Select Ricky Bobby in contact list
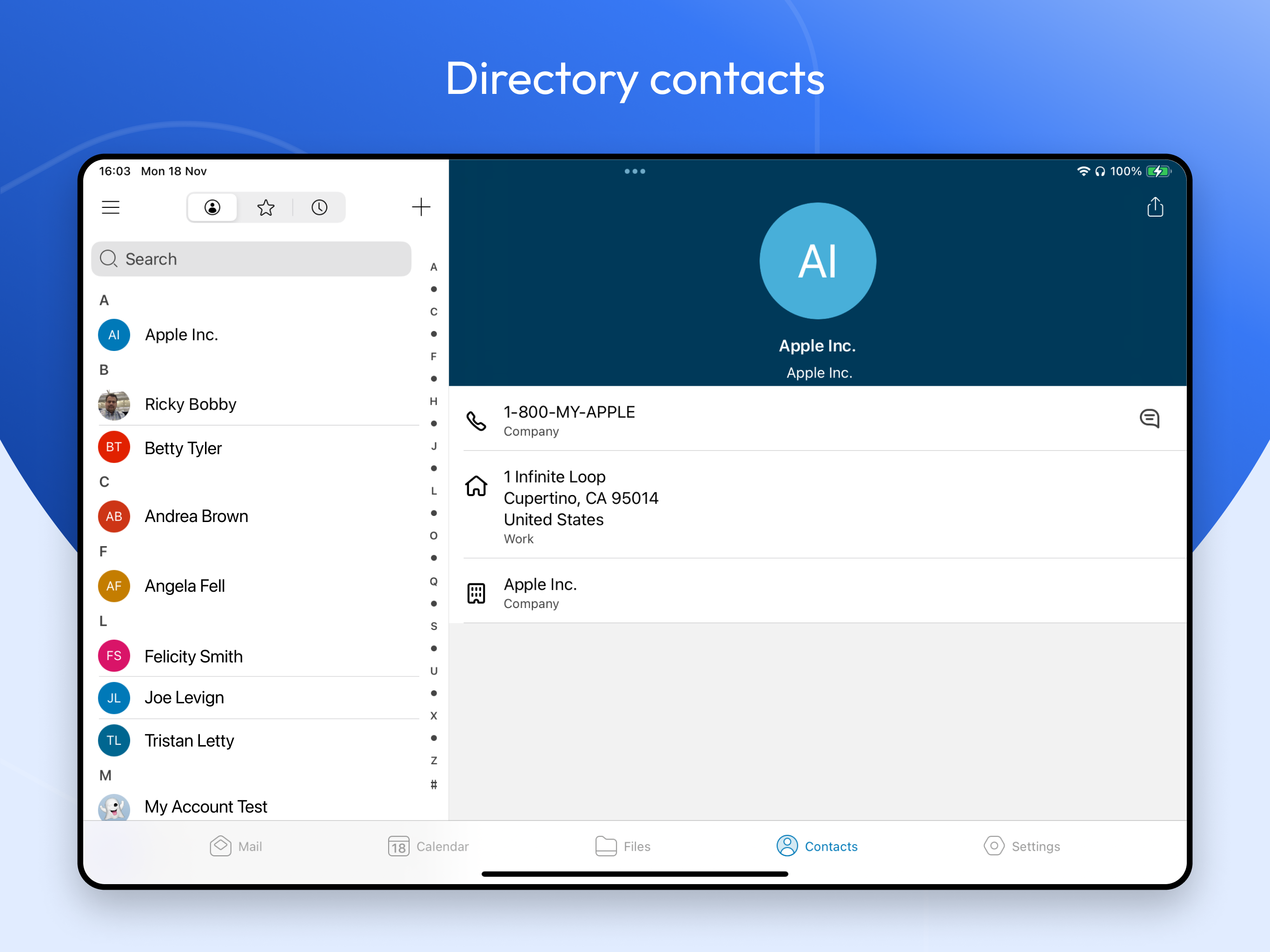The height and width of the screenshot is (952, 1270). [191, 404]
